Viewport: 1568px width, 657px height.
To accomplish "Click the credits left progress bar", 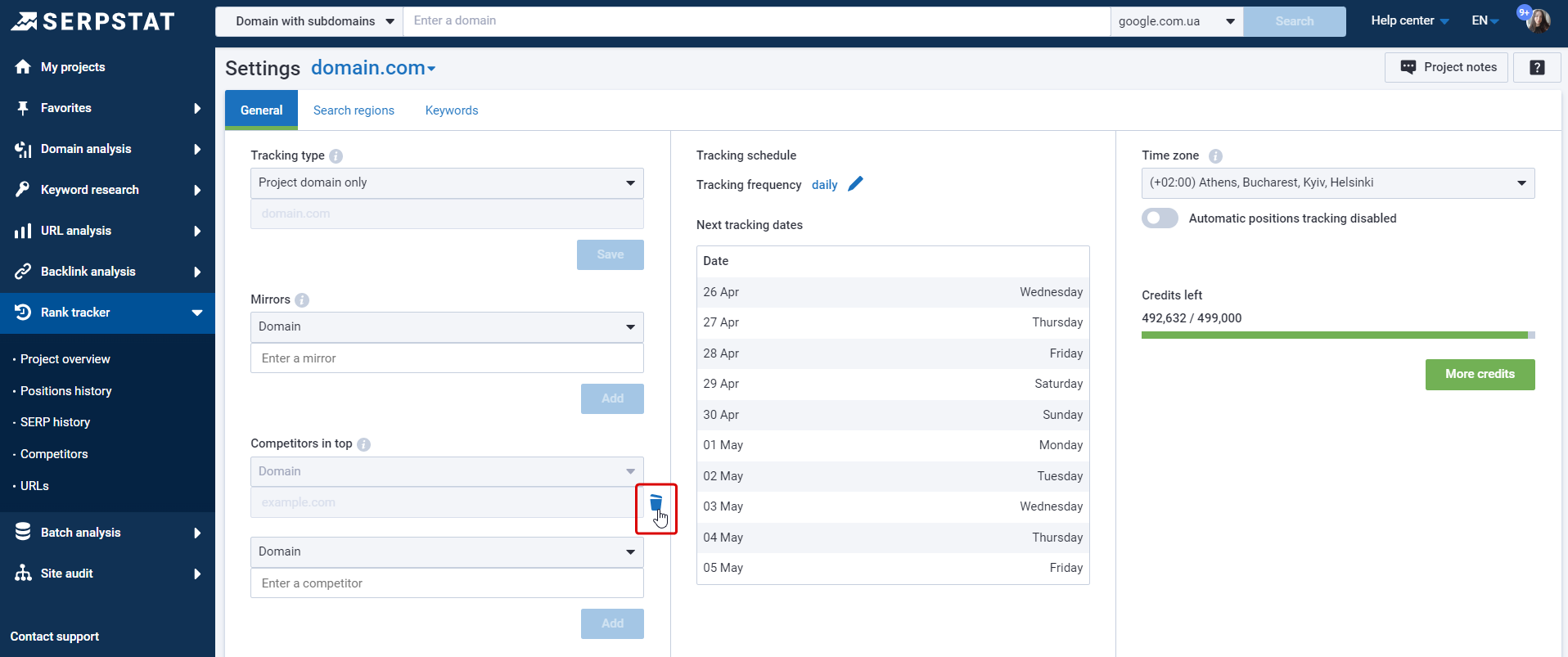I will 1337,335.
